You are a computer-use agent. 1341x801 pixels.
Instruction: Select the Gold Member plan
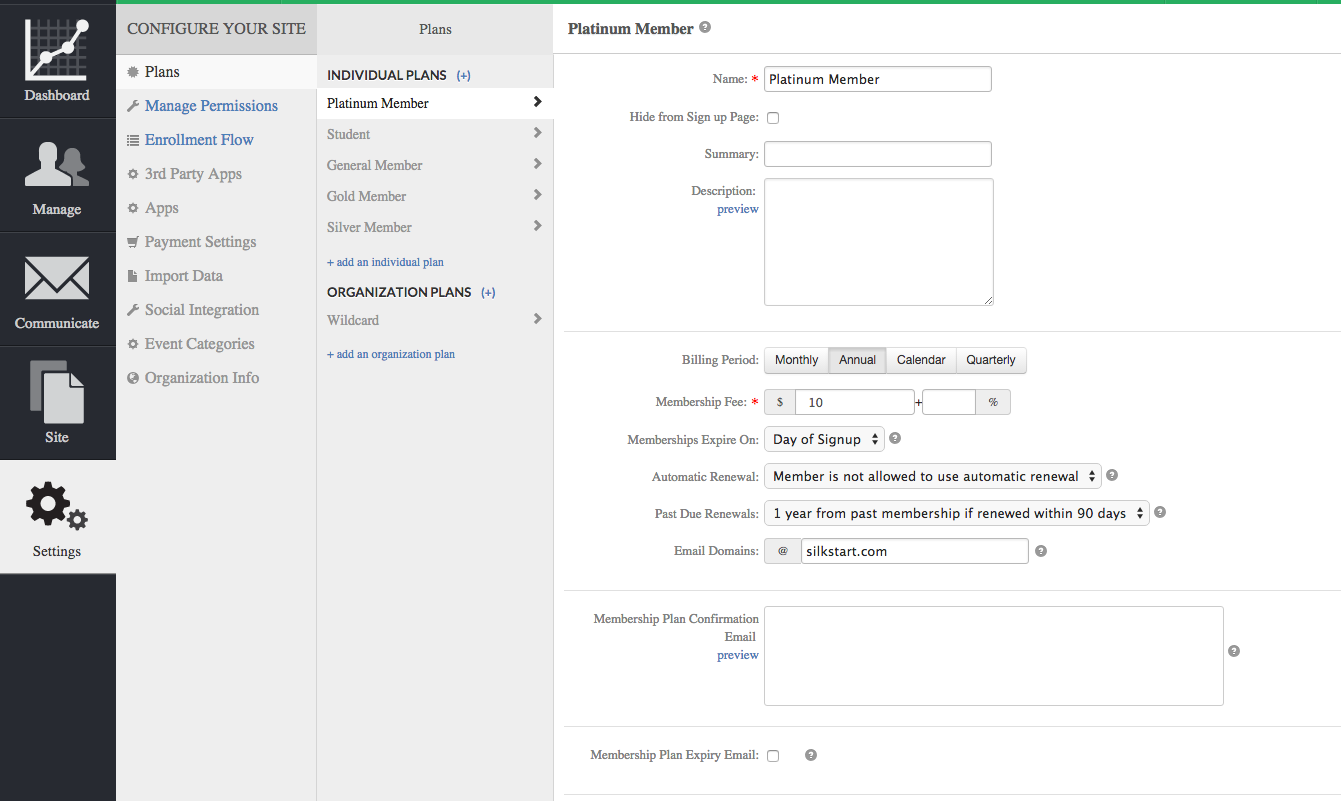(367, 196)
